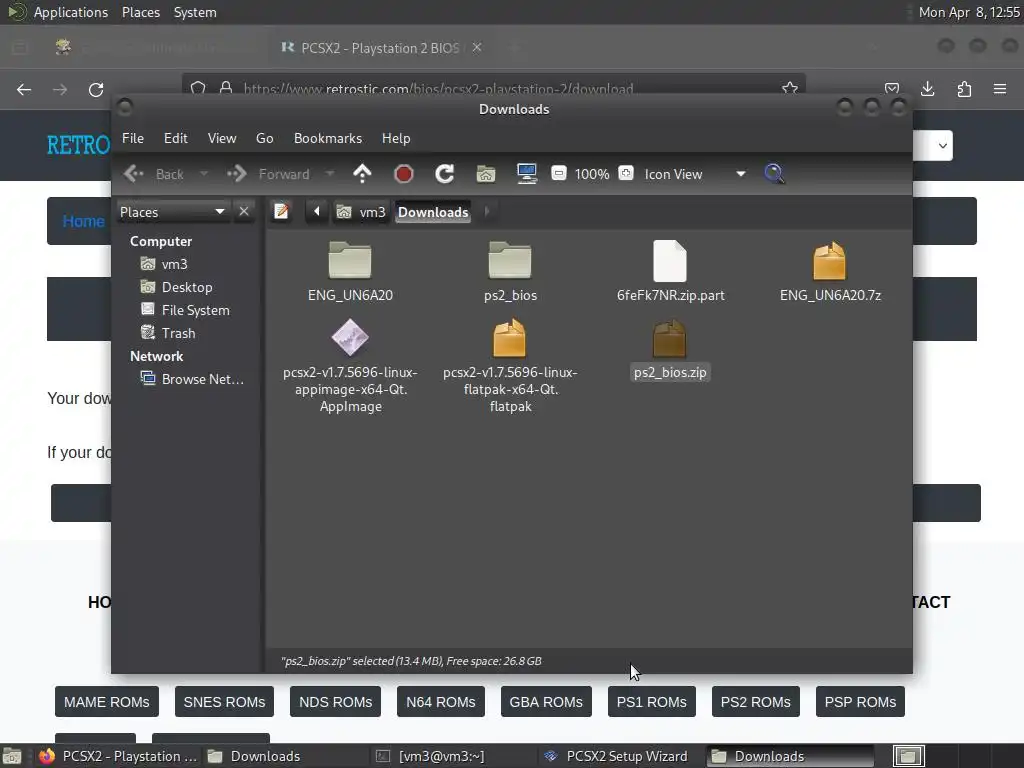Open the Forward history dropdown arrow
The width and height of the screenshot is (1024, 768).
point(330,174)
